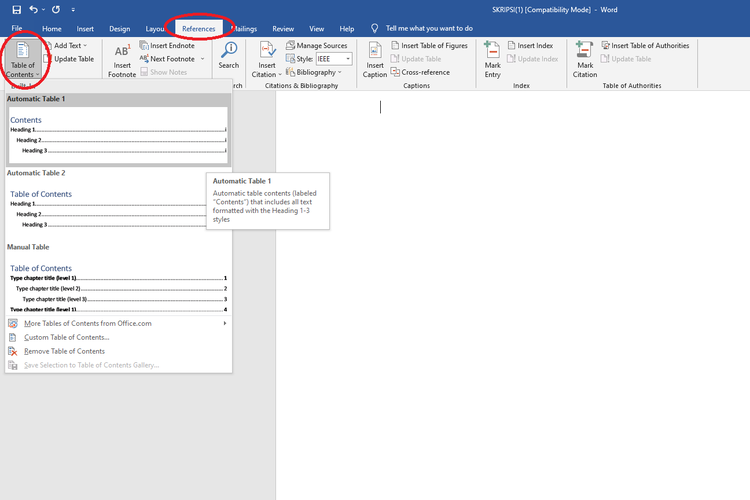Open the Insert ribbon tab

point(86,29)
